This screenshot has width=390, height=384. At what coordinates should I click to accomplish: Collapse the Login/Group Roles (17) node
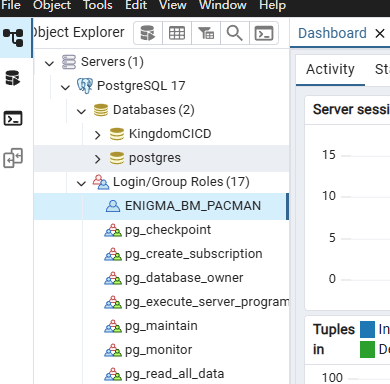coord(81,183)
